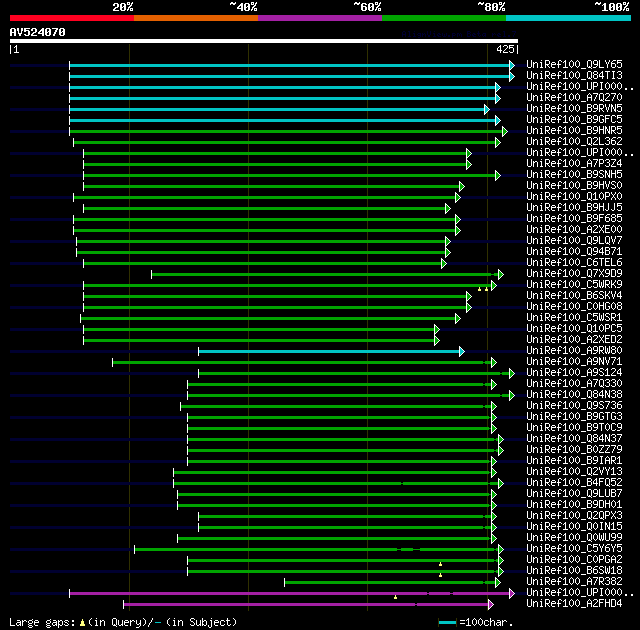Click the cyan alignment bar for UniRef100_Q9LY65
Viewport: 640px width, 630px height.
(290, 65)
